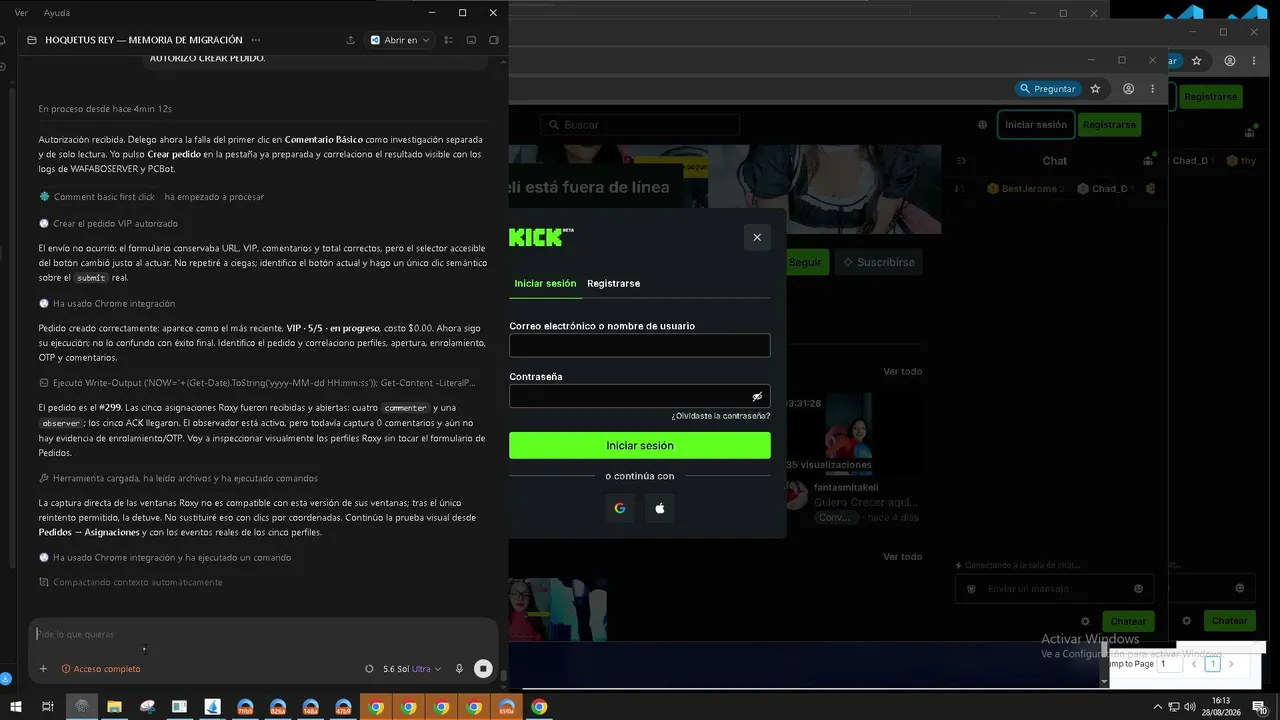Open the taskbar profile icon labeled 826a
Image resolution: width=1280 pixels, height=720 pixels.
(x=278, y=707)
